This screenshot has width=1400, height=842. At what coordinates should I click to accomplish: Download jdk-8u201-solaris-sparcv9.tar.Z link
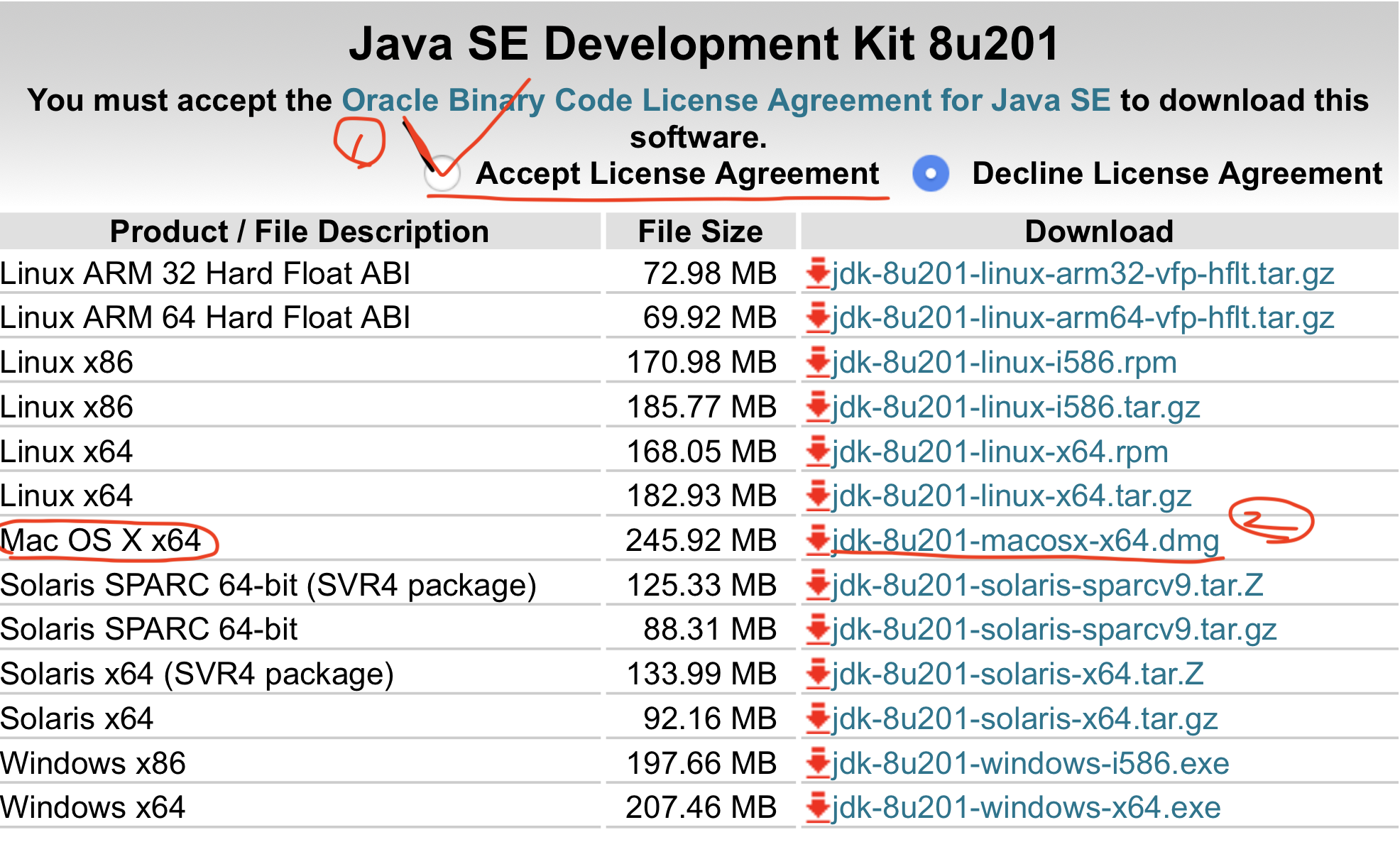click(1048, 586)
